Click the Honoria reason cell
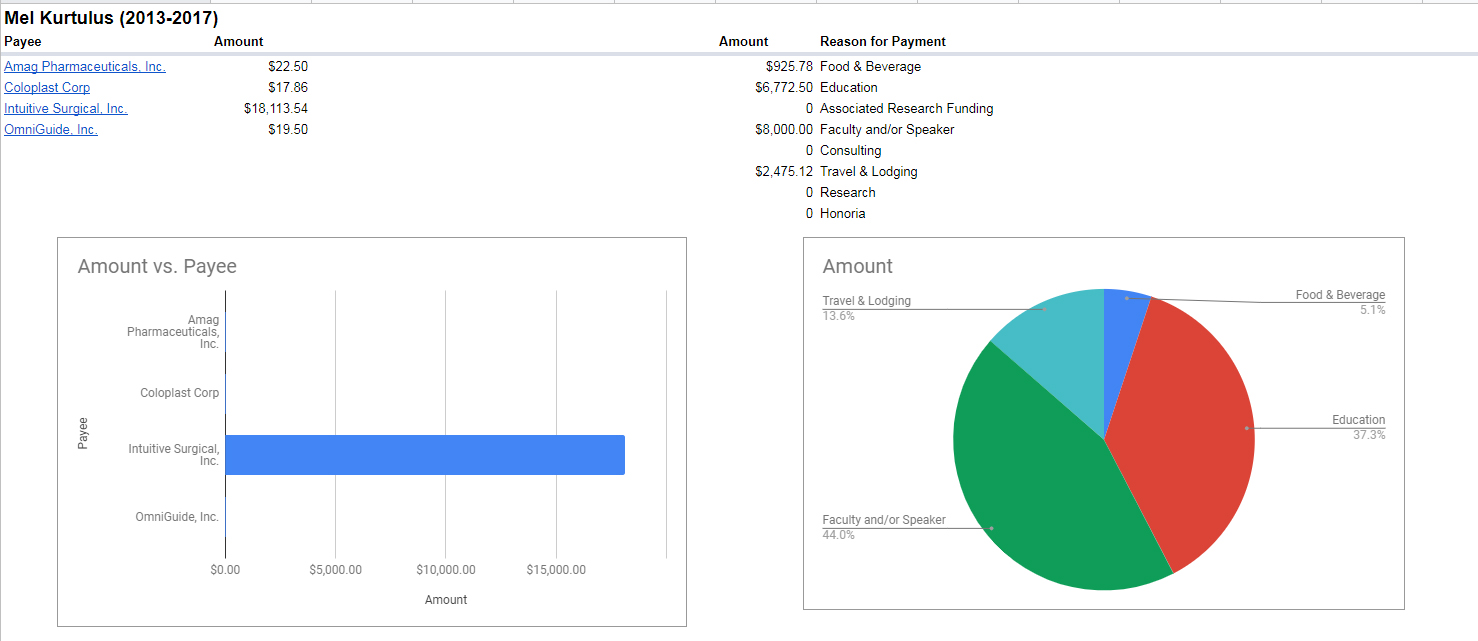Viewport: 1478px width, 641px height. [842, 214]
